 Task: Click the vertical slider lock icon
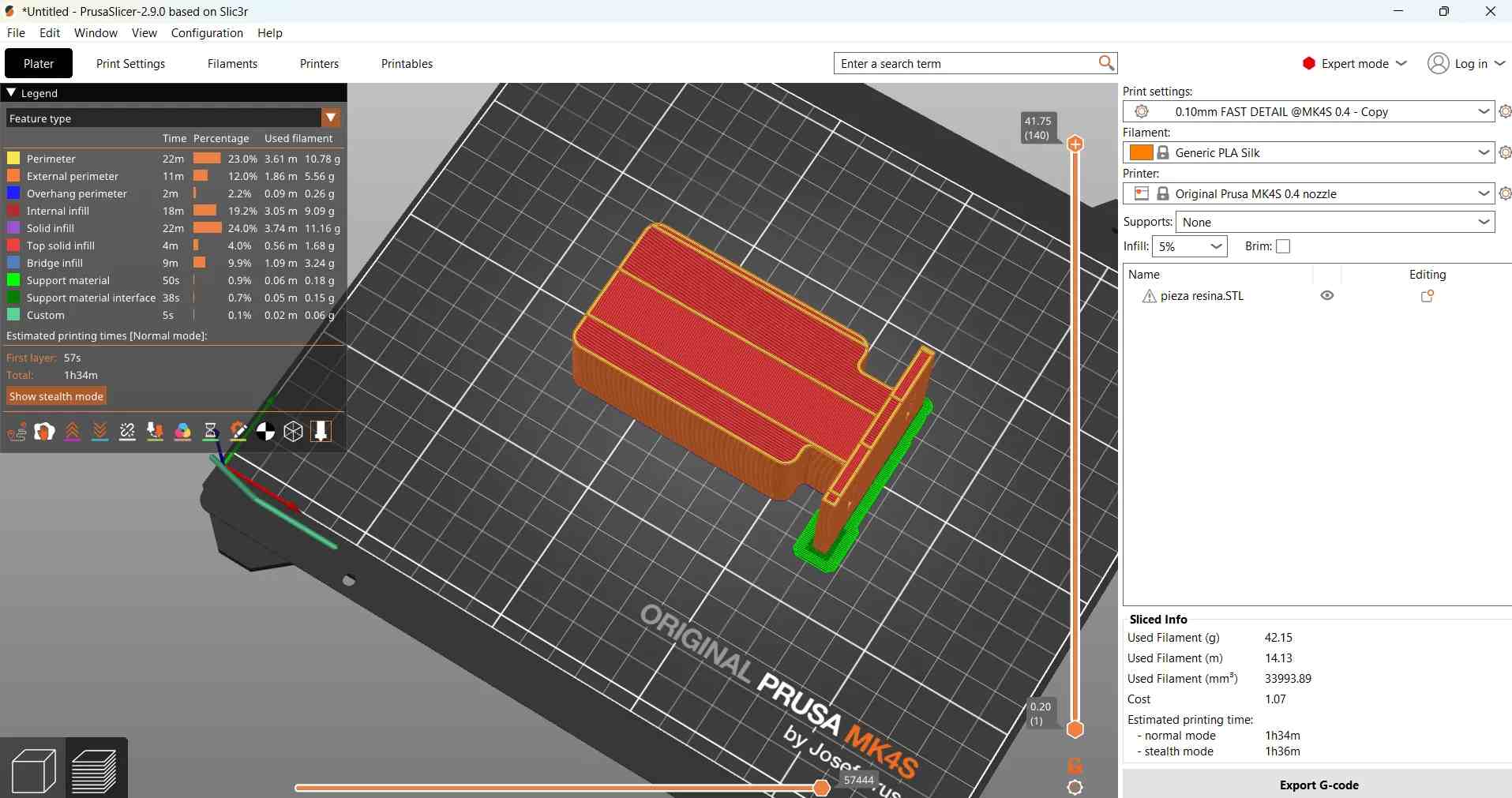coord(1075,765)
